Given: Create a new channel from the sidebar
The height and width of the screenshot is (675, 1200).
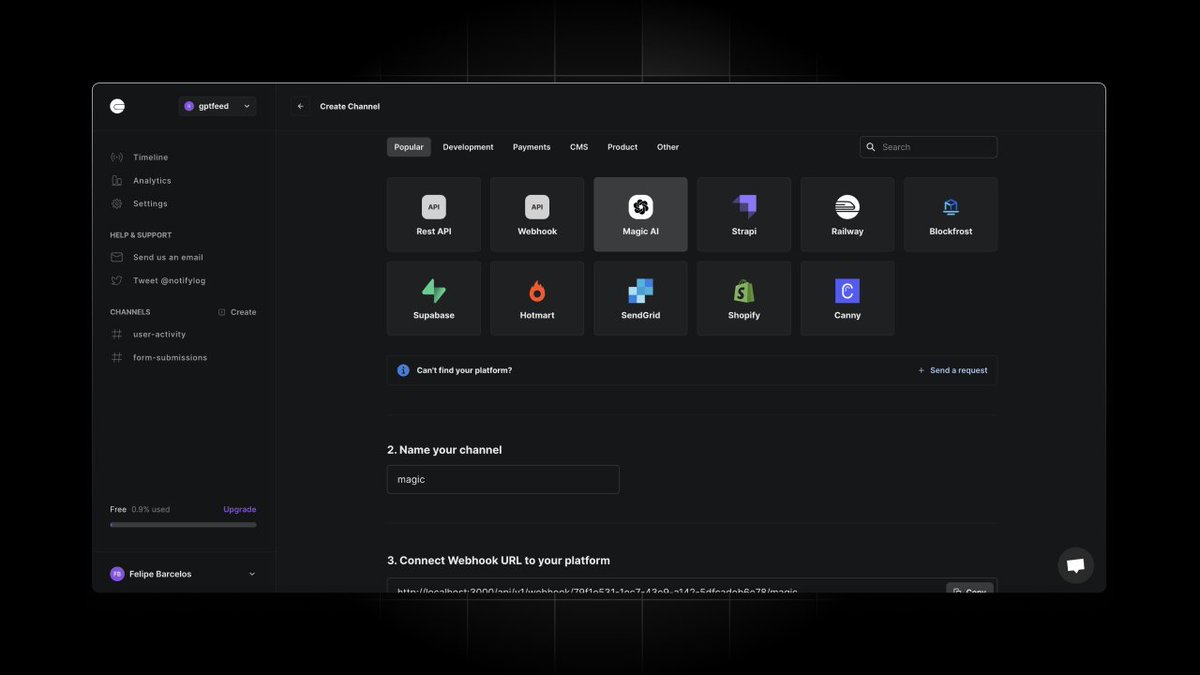Looking at the screenshot, I should click(x=237, y=312).
